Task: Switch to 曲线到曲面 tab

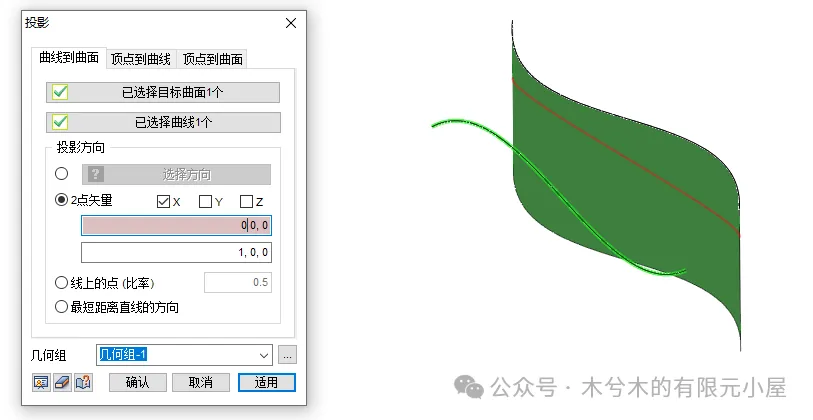Action: [69, 58]
